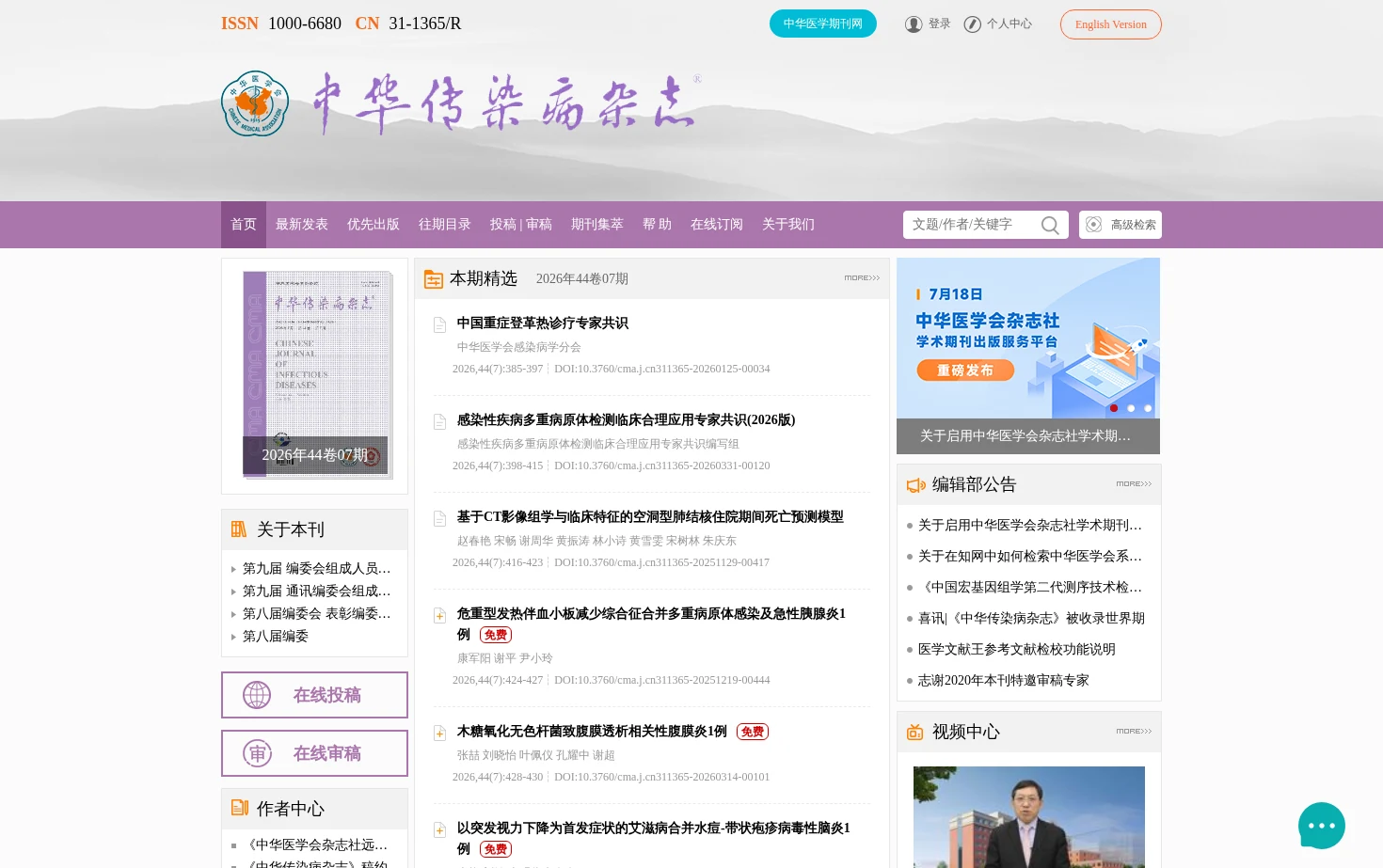The image size is (1383, 868).
Task: Click 在线审稿 button
Action: 314,753
